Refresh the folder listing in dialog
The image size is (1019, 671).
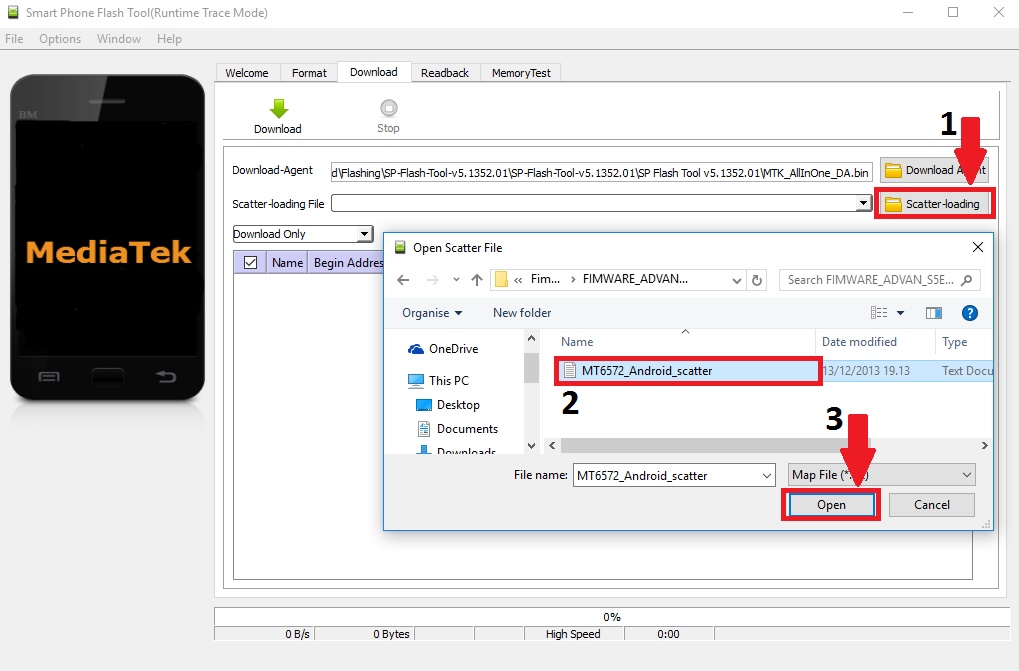click(x=756, y=280)
